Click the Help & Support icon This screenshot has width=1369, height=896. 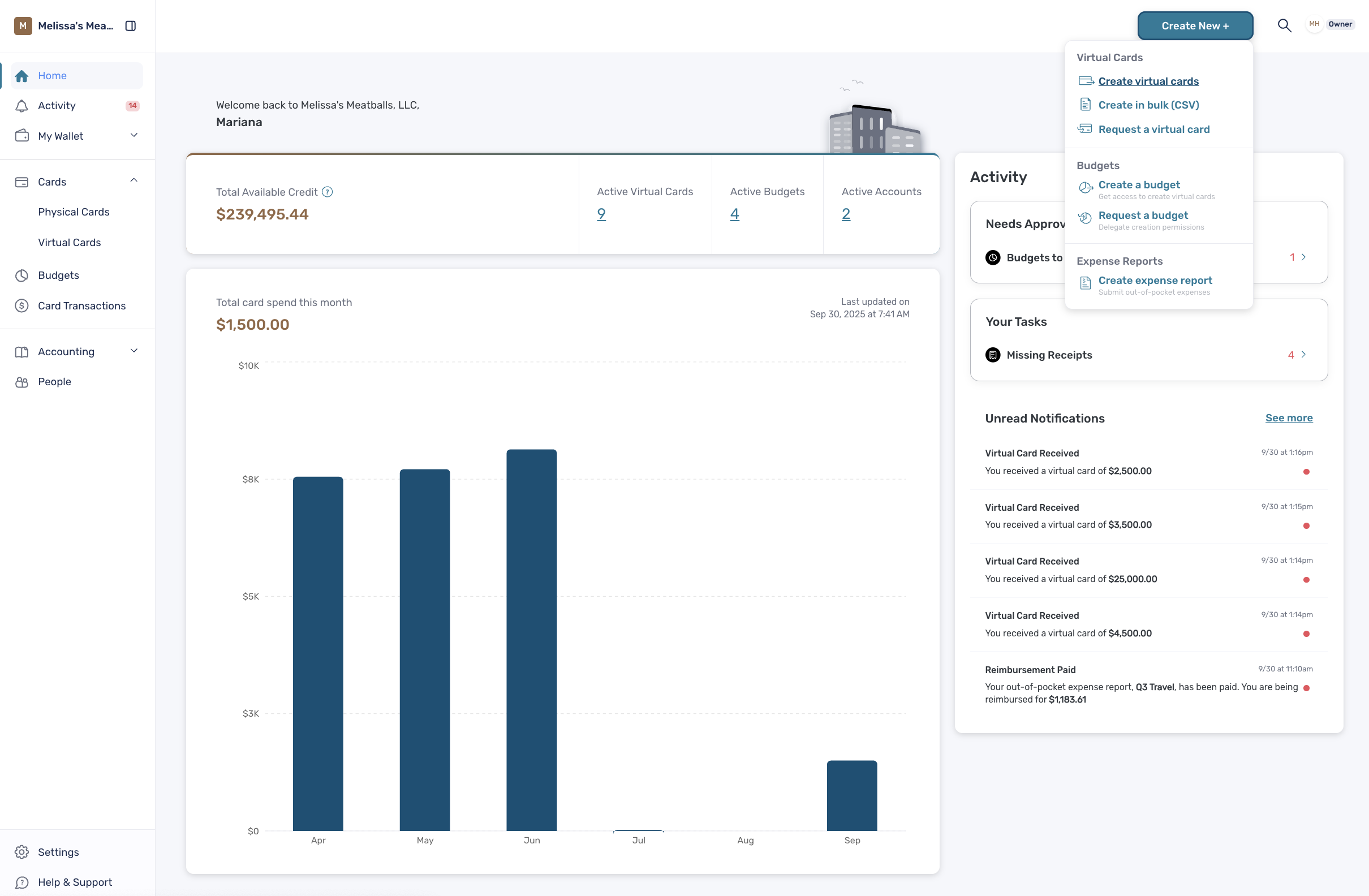[22, 883]
